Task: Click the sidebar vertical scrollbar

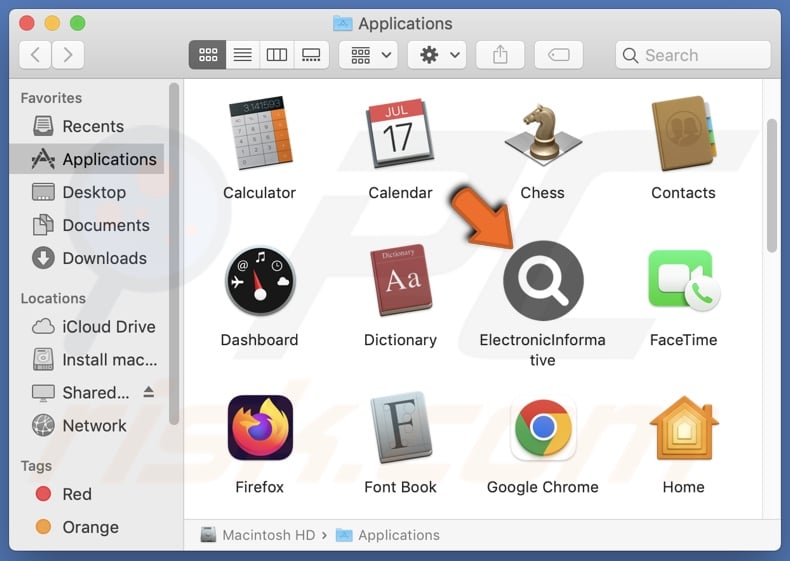Action: click(174, 254)
